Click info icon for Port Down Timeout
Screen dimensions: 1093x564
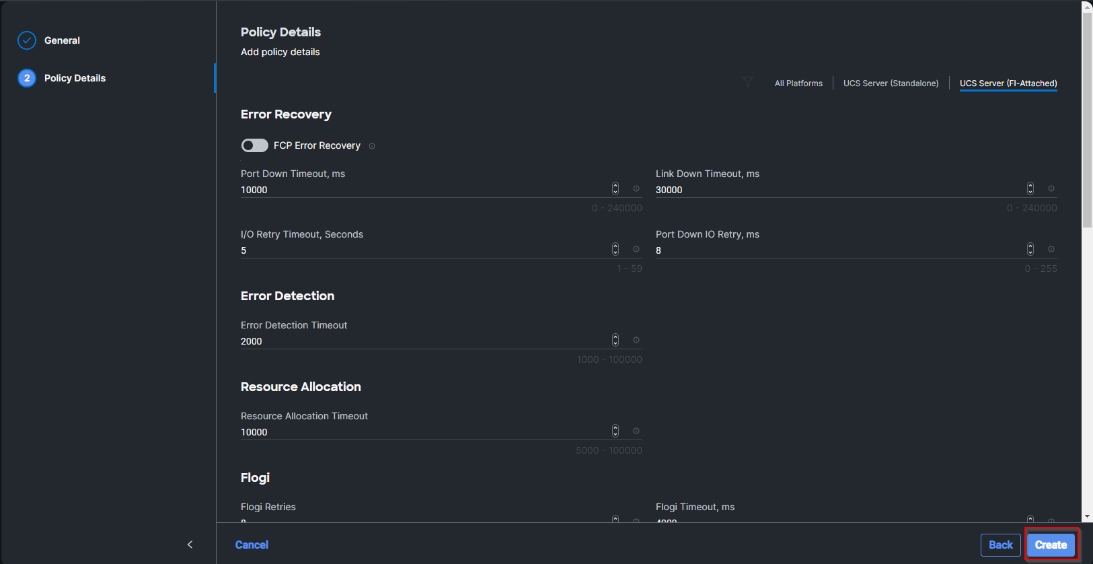pos(636,189)
